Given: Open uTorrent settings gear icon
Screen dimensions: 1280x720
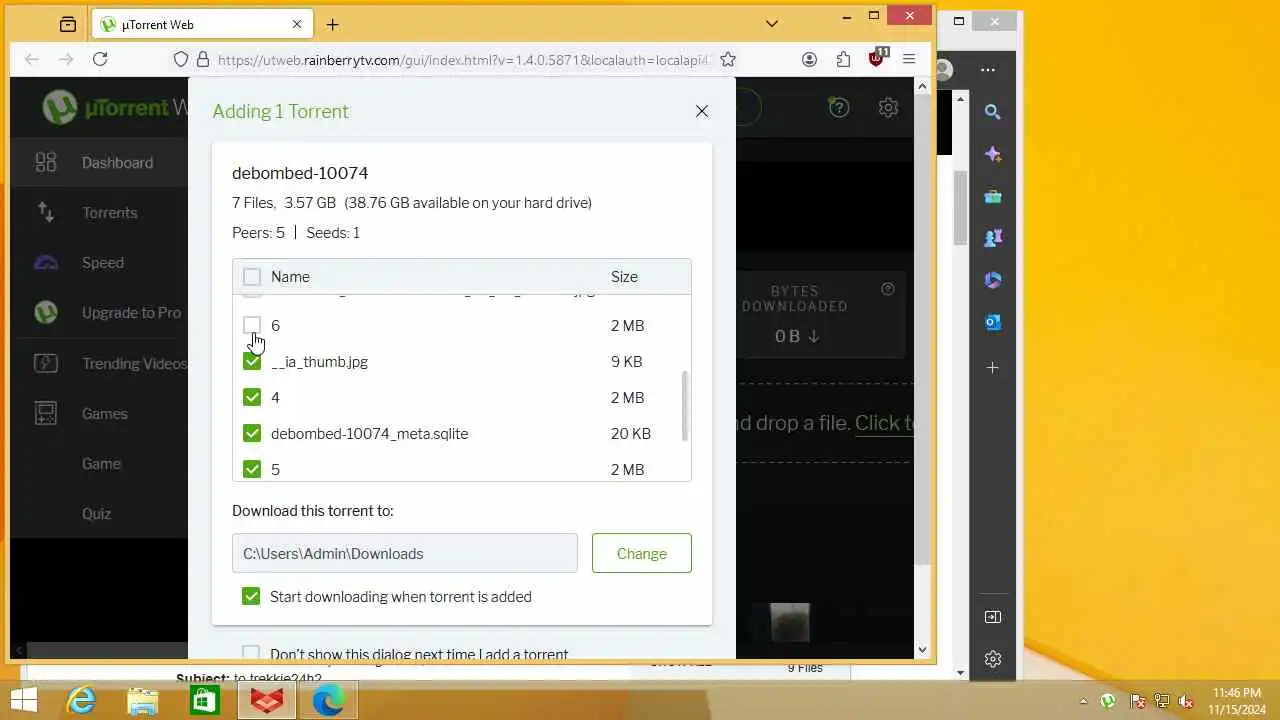Looking at the screenshot, I should pos(888,107).
